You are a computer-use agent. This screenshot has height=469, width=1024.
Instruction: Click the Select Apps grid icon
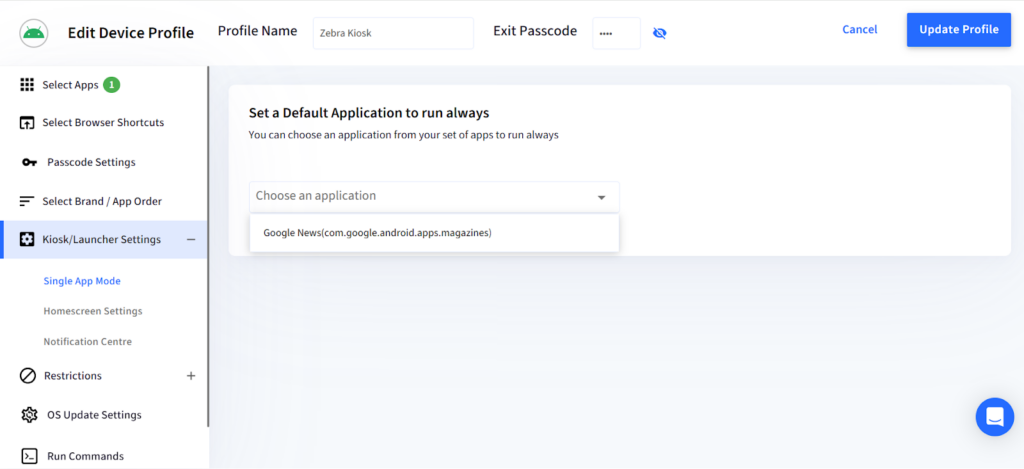point(28,85)
